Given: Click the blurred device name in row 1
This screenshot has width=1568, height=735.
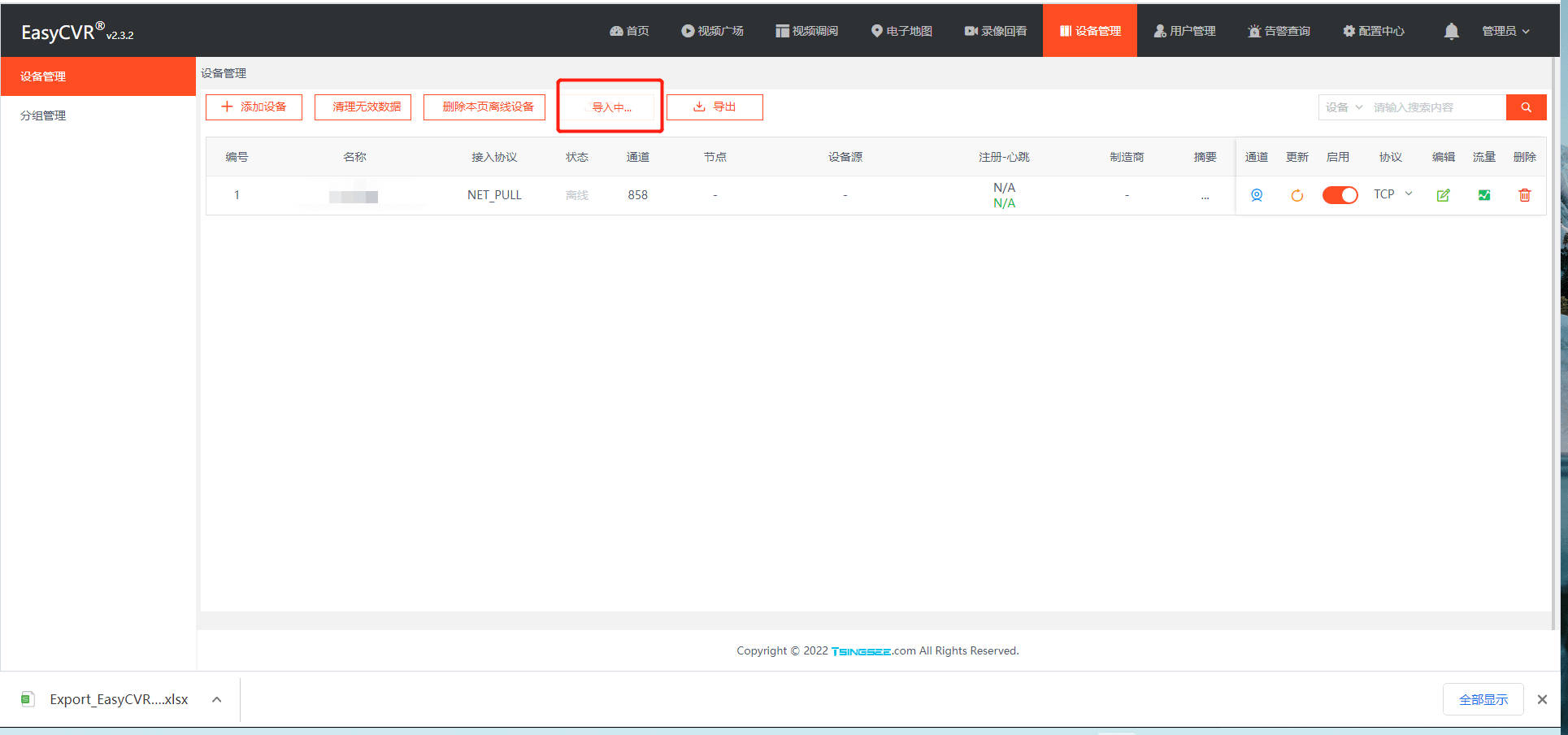Looking at the screenshot, I should (x=353, y=196).
